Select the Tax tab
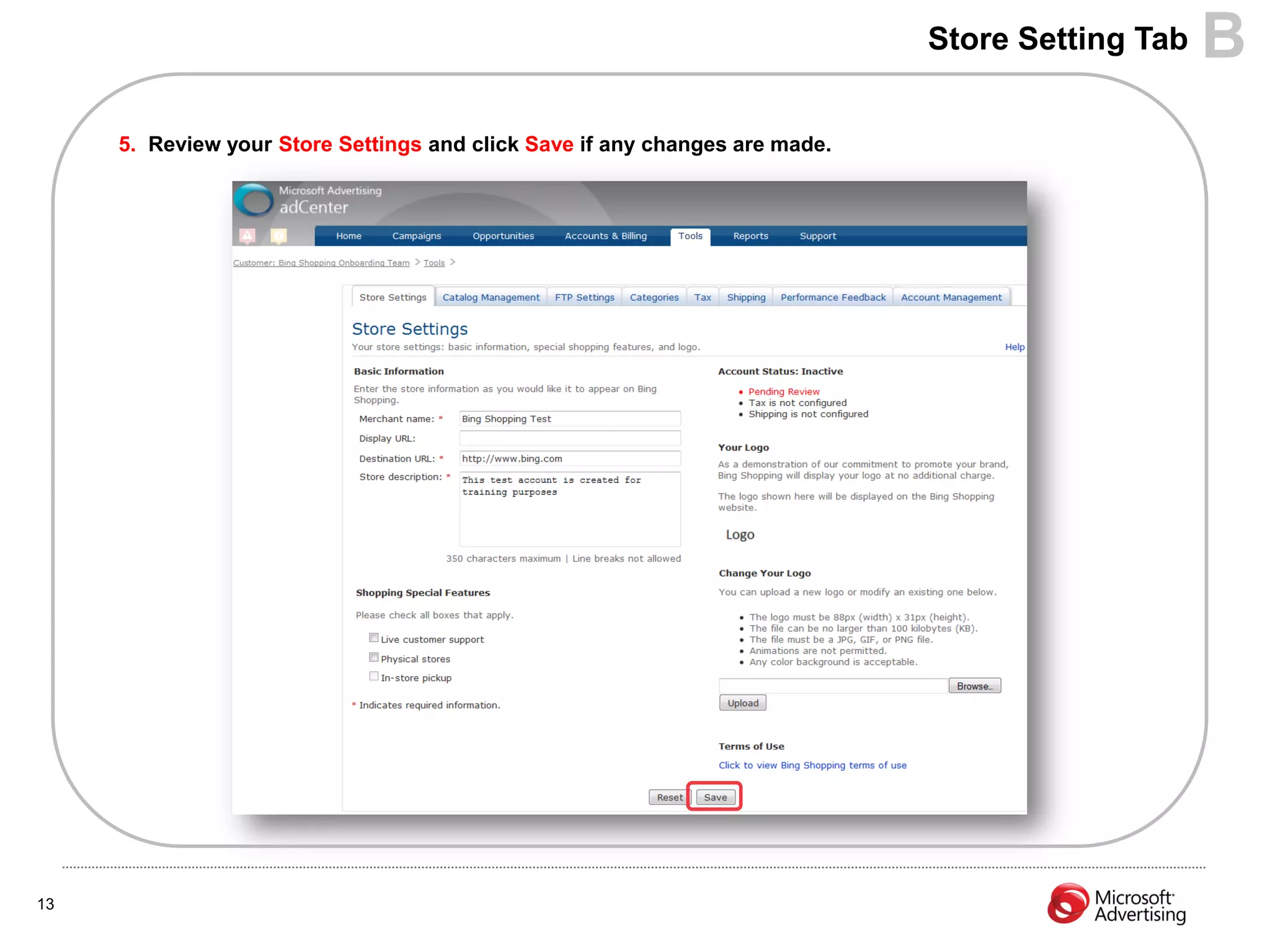This screenshot has height=952, width=1270. 703,297
